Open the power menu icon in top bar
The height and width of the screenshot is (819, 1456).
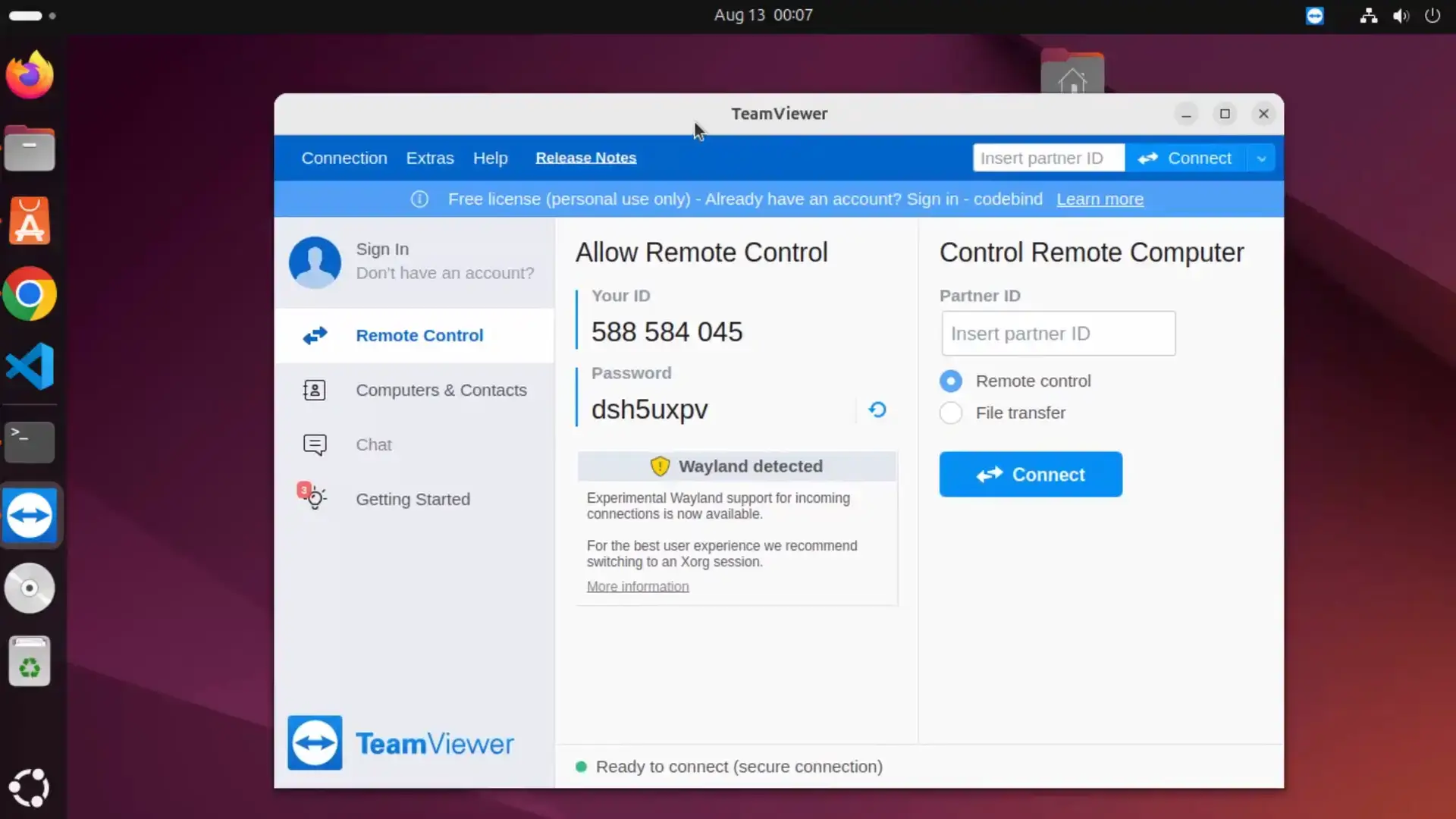click(x=1432, y=15)
